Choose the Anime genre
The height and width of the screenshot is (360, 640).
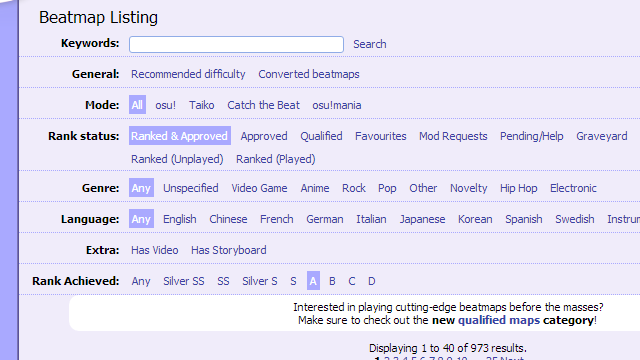315,188
